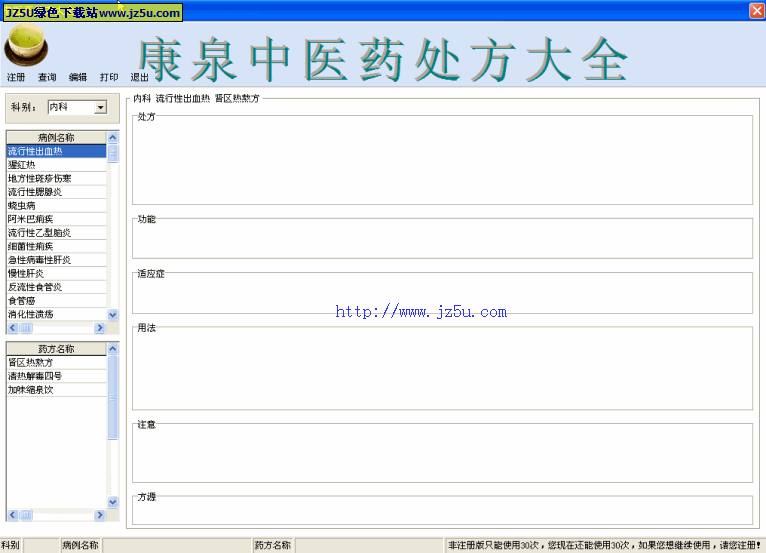The width and height of the screenshot is (766, 553).
Task: Select 猩红热 in case list
Action: coord(56,165)
